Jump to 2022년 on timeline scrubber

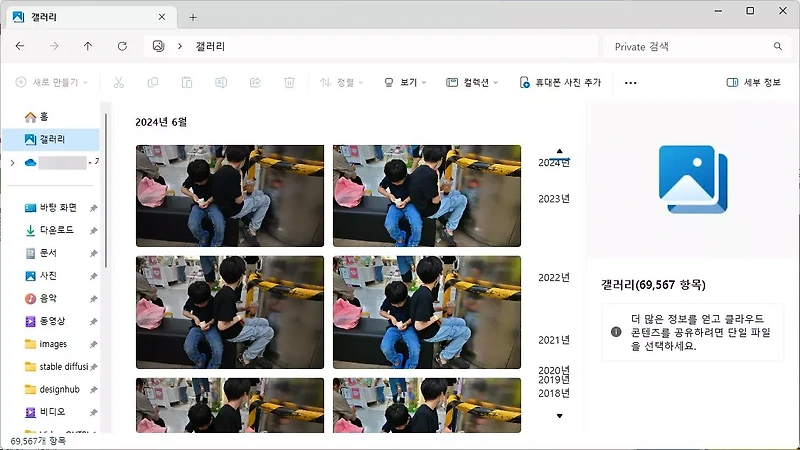554,278
